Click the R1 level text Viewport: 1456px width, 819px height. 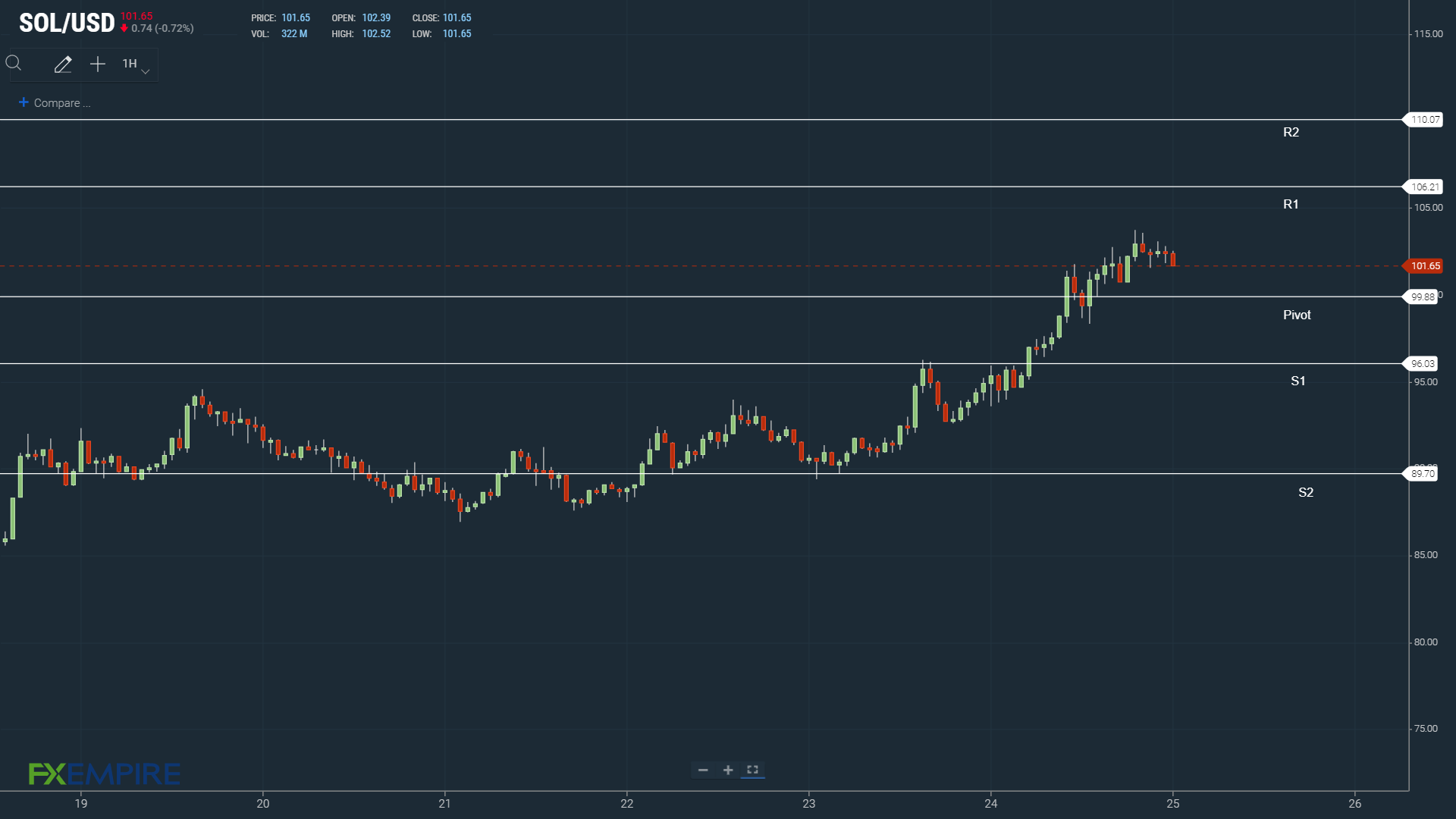point(1291,205)
